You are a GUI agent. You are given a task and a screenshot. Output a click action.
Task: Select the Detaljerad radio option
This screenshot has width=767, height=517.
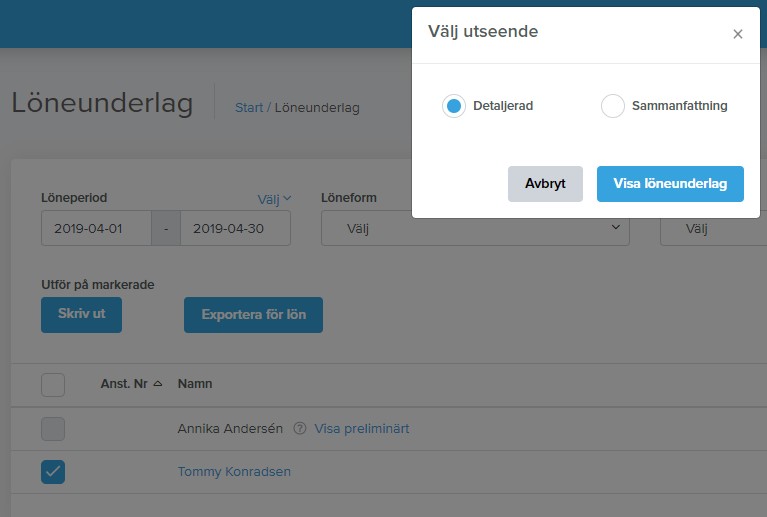click(x=454, y=106)
